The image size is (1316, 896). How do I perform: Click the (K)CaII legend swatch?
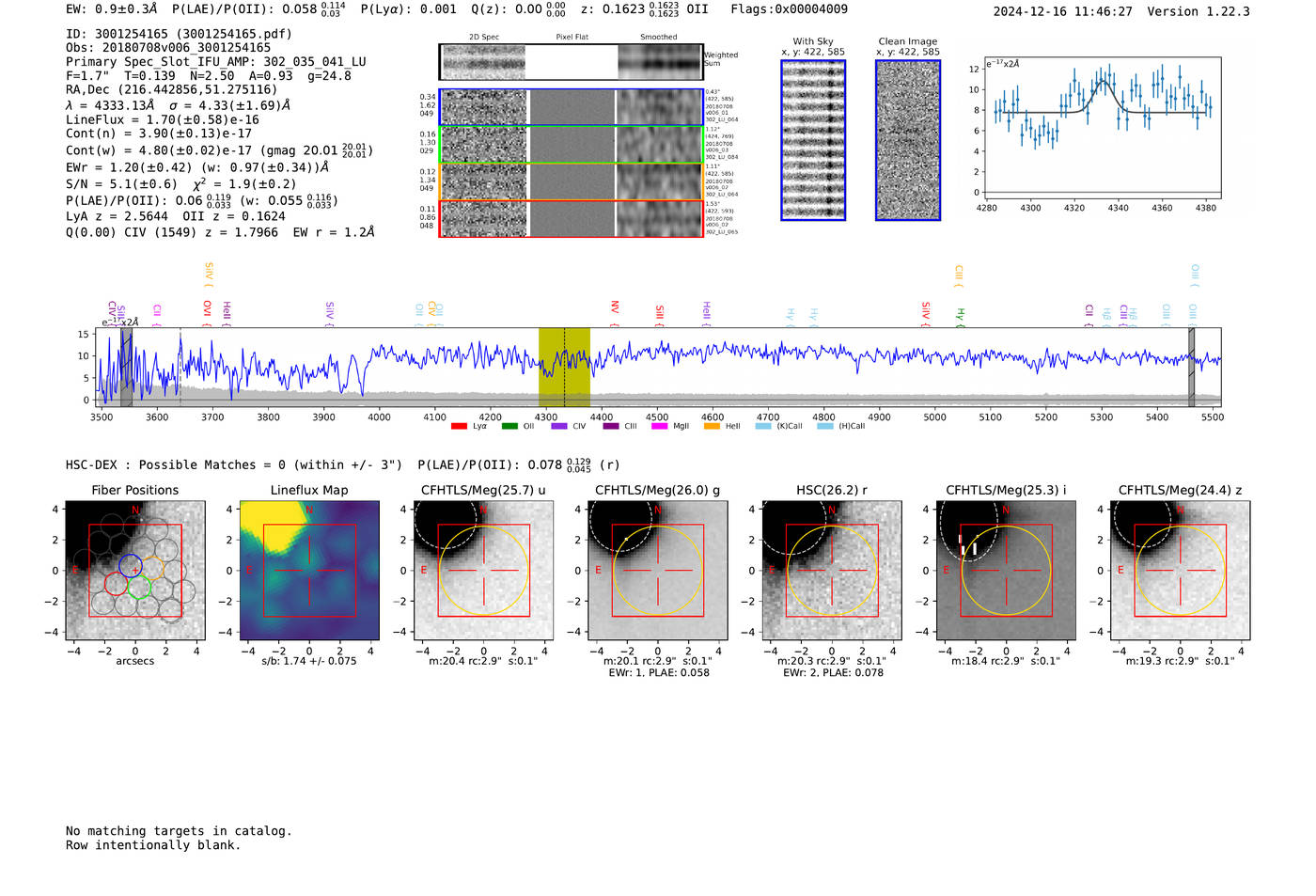pos(763,426)
